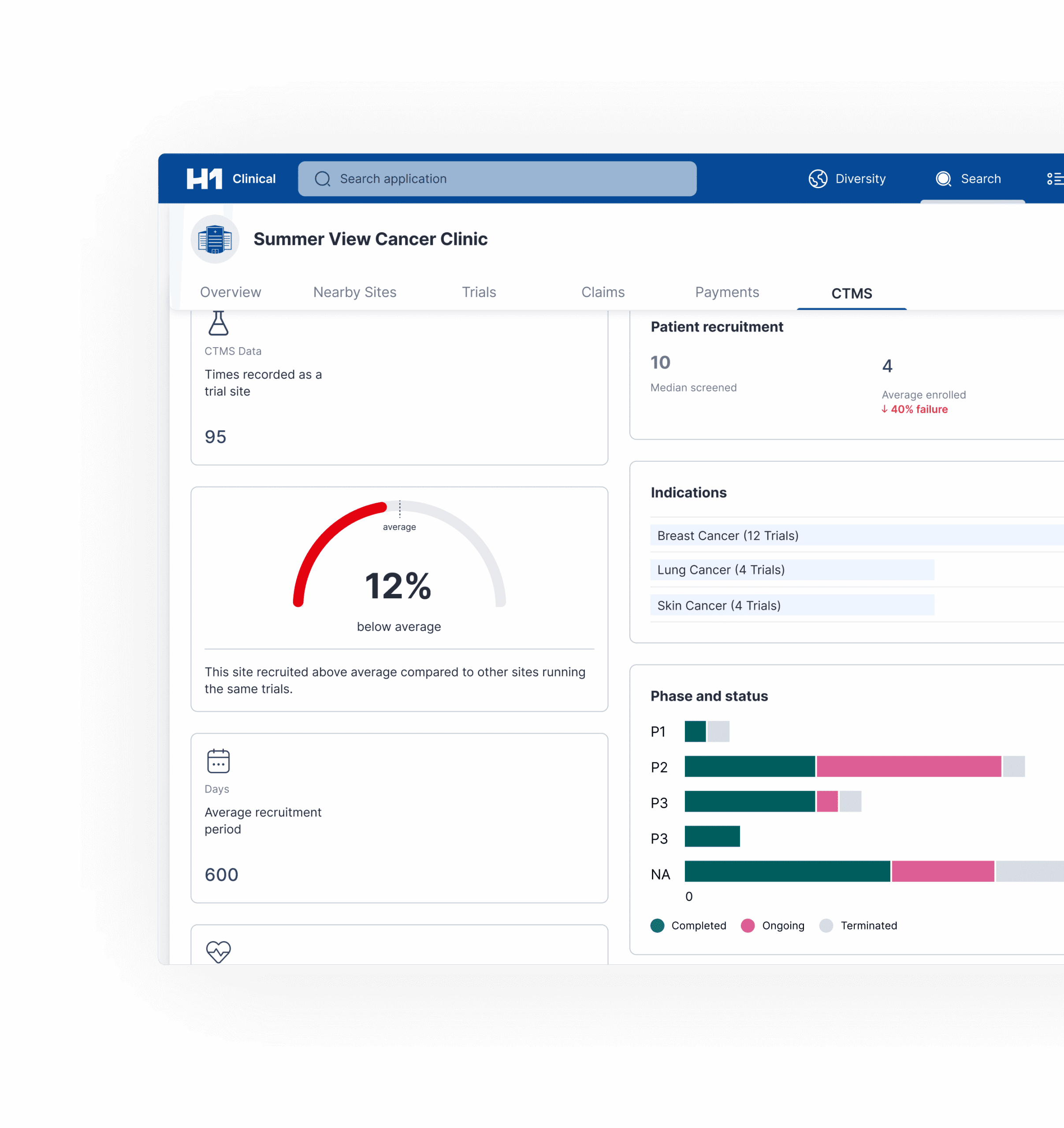Viewport: 1064px width, 1128px height.
Task: Click the red down arrow beside 40% failure
Action: coord(885,409)
